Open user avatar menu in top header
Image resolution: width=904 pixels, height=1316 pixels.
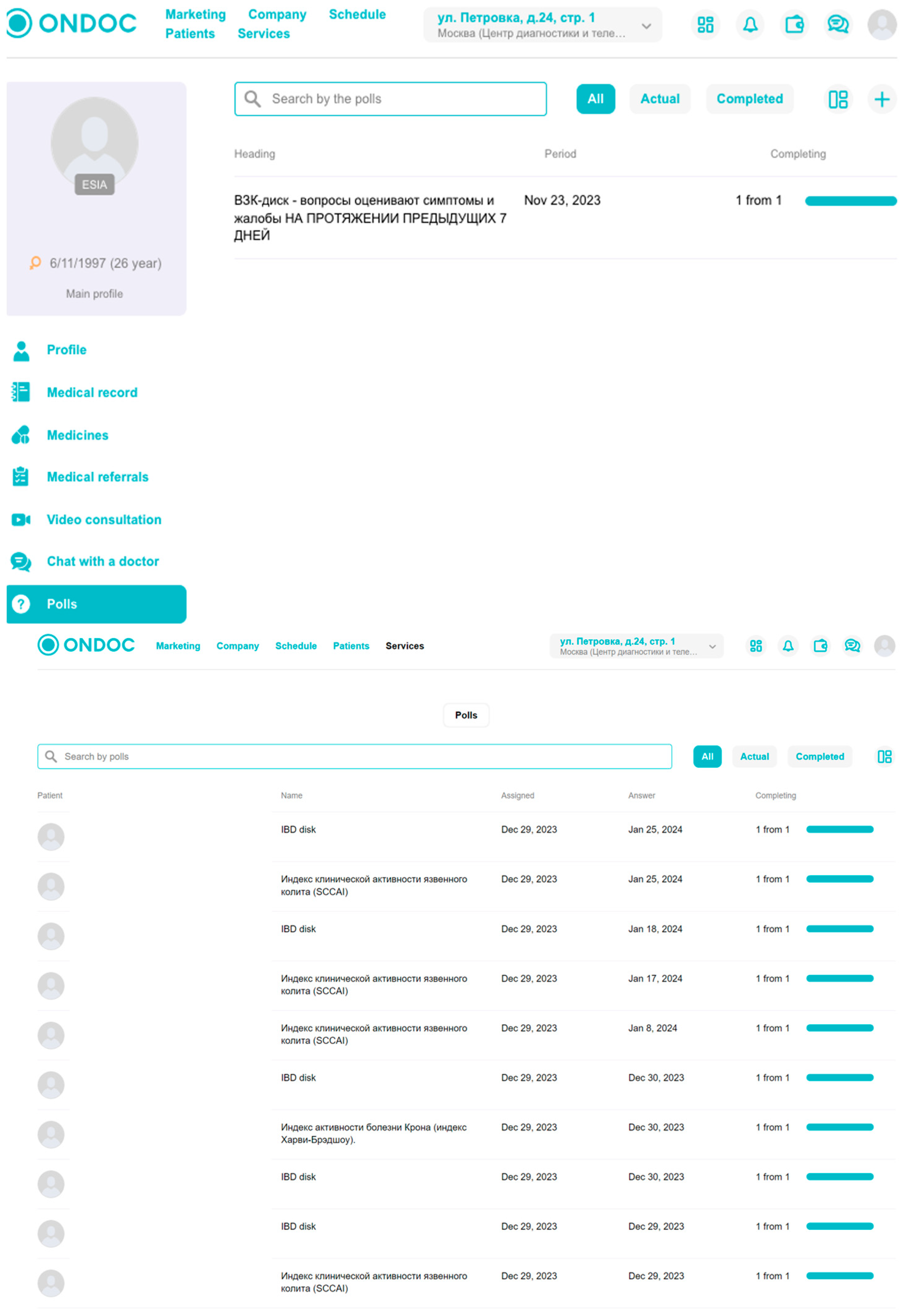[881, 24]
